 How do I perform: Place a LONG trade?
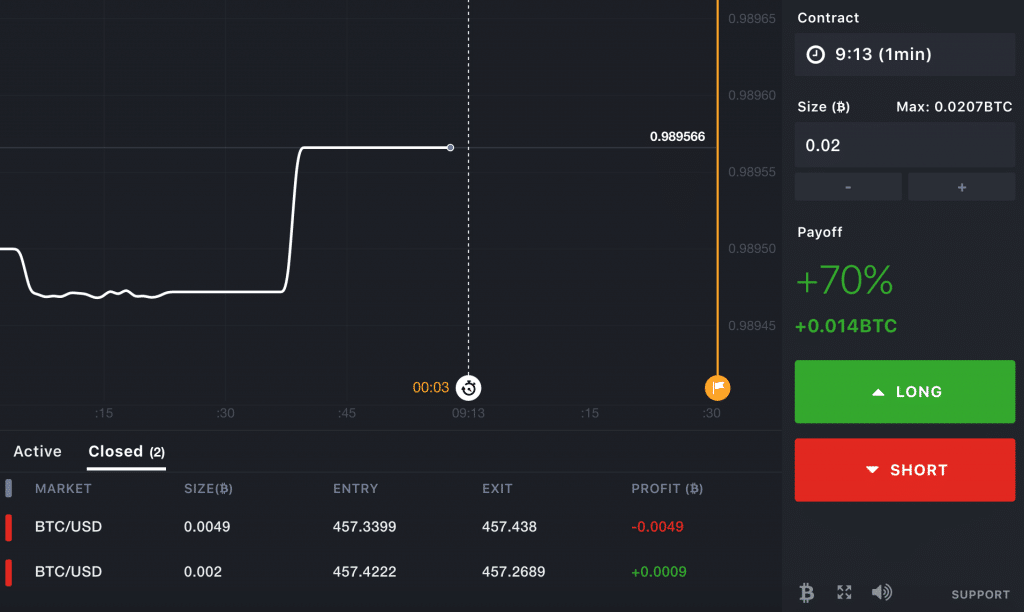tap(904, 392)
